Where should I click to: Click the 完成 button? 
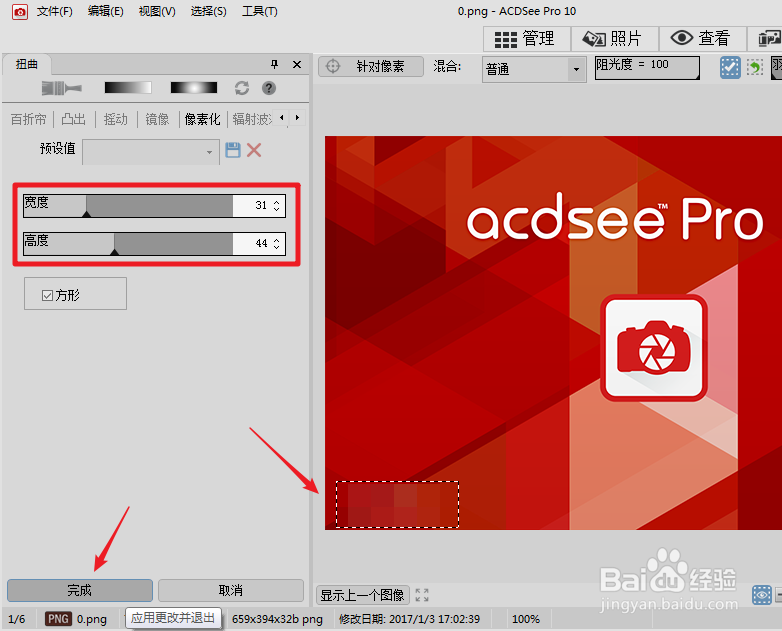(80, 591)
